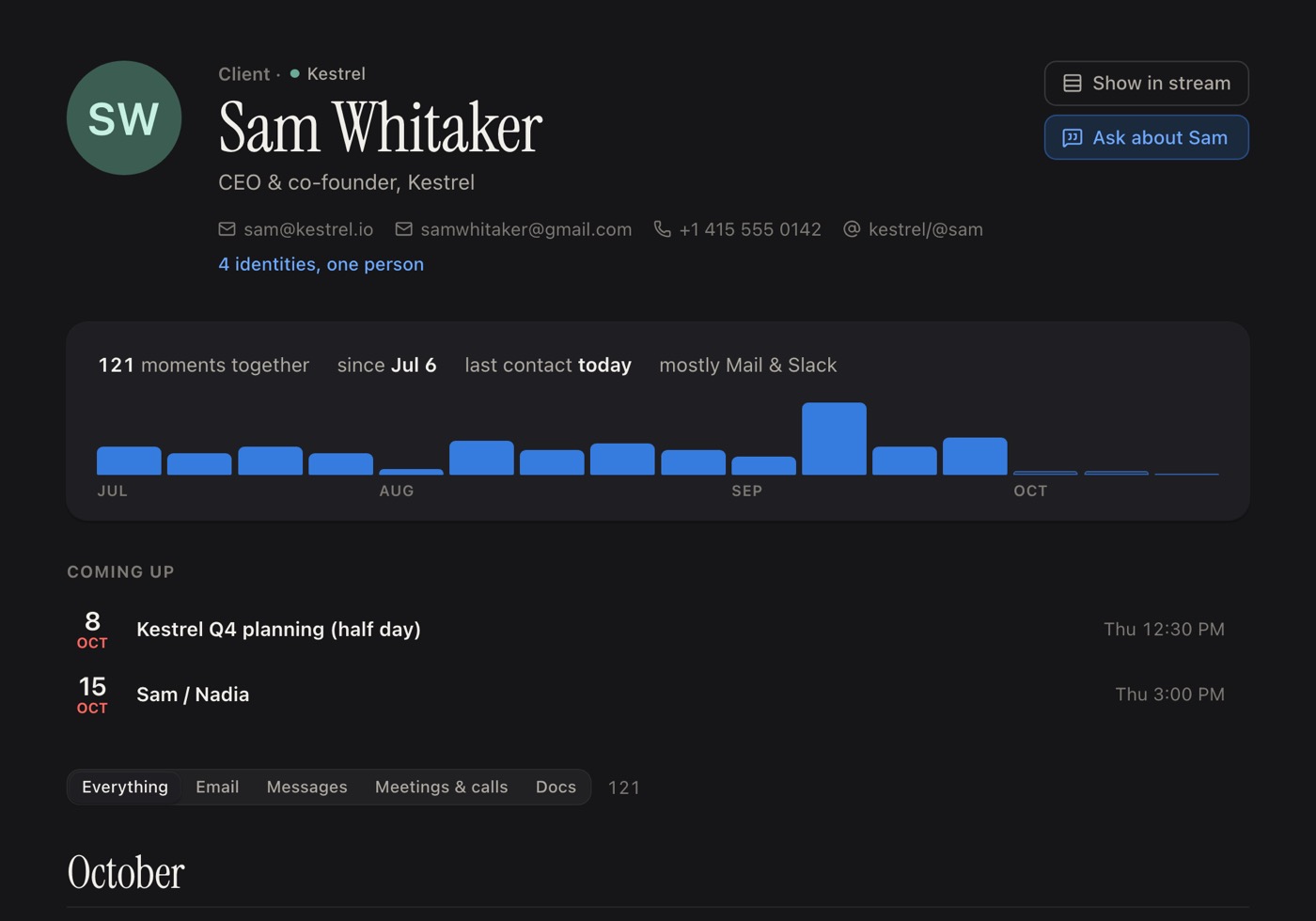Viewport: 1316px width, 921px height.
Task: Click the mail icon beside samwhitaker@gmail.com
Action: (x=403, y=229)
